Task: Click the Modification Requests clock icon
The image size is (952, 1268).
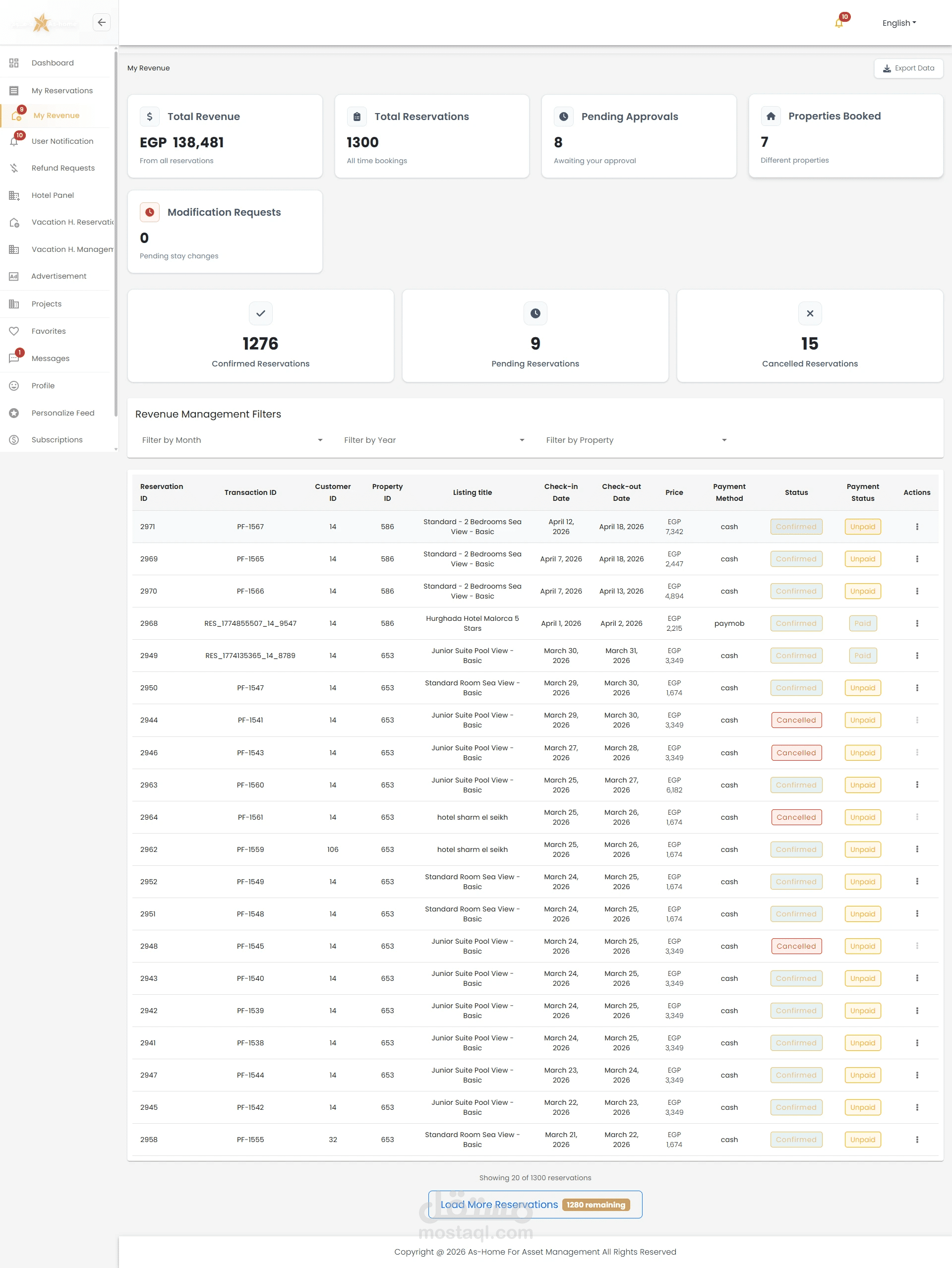Action: coord(150,212)
